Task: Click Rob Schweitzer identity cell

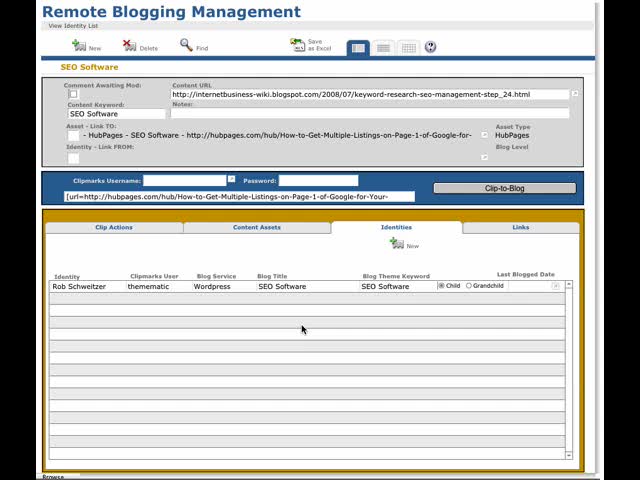Action: [x=88, y=287]
